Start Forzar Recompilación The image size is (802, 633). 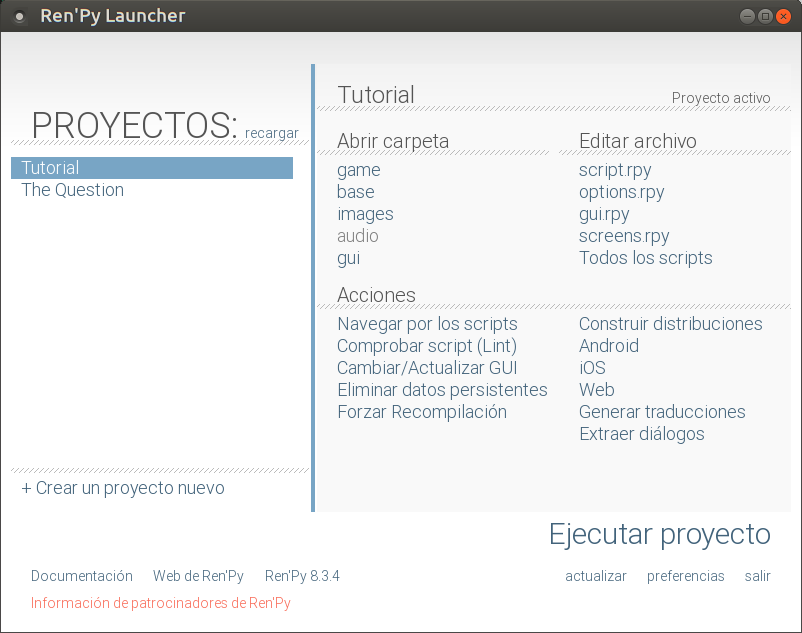pyautogui.click(x=421, y=411)
